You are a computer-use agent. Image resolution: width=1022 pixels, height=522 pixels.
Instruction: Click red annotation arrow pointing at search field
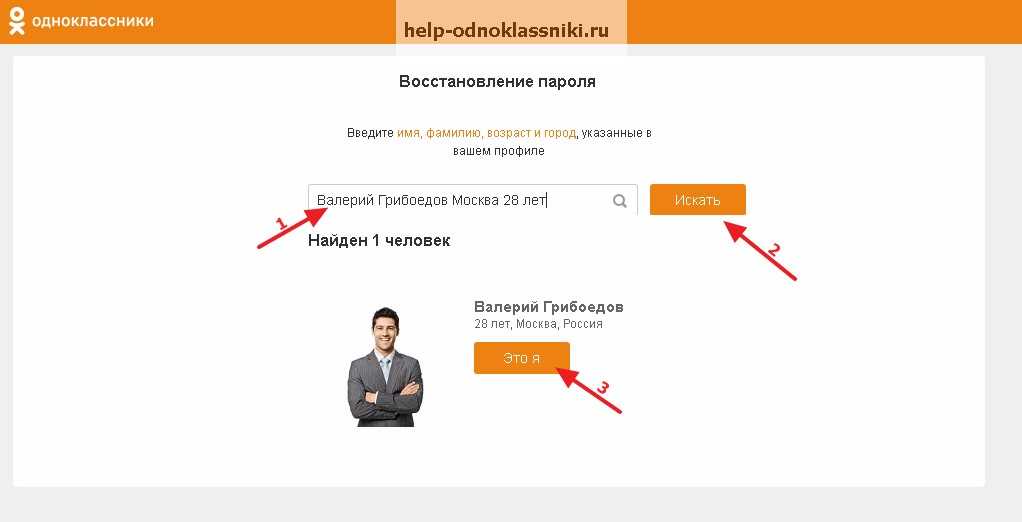pos(291,228)
